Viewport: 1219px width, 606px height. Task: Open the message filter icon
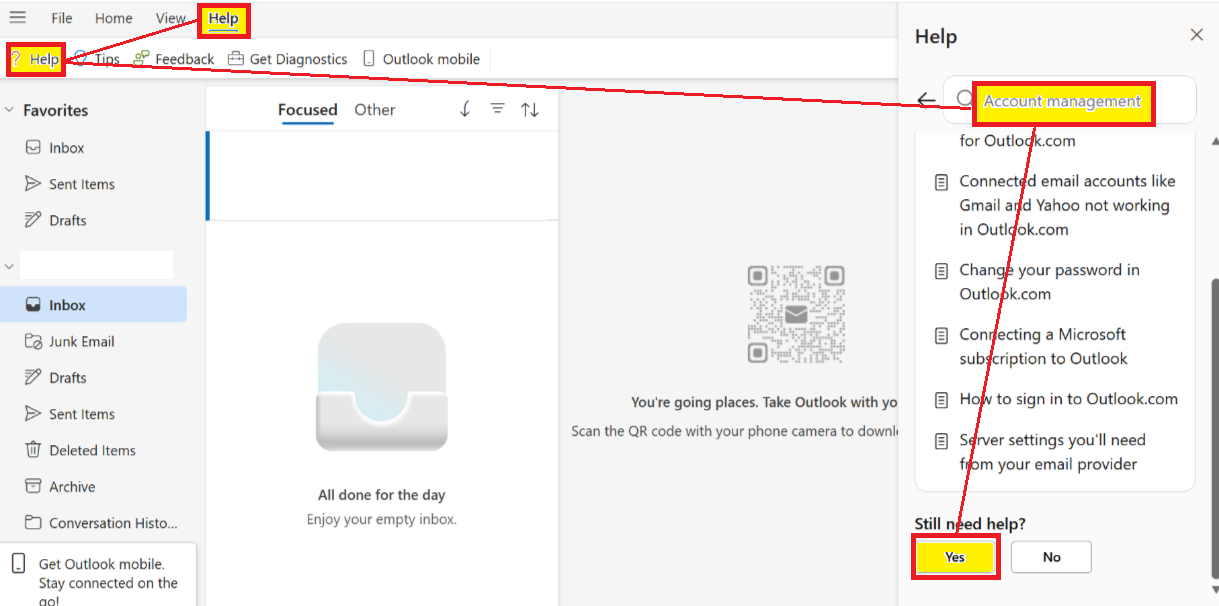[497, 109]
